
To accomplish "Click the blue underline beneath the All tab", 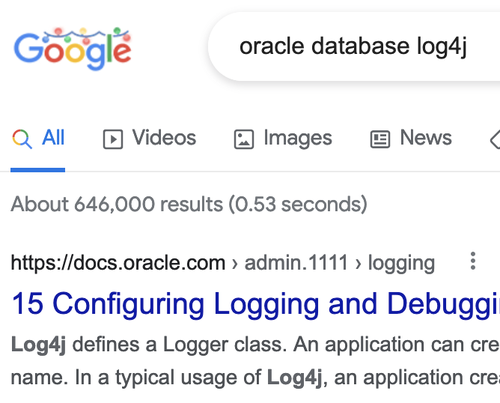I will click(x=38, y=170).
